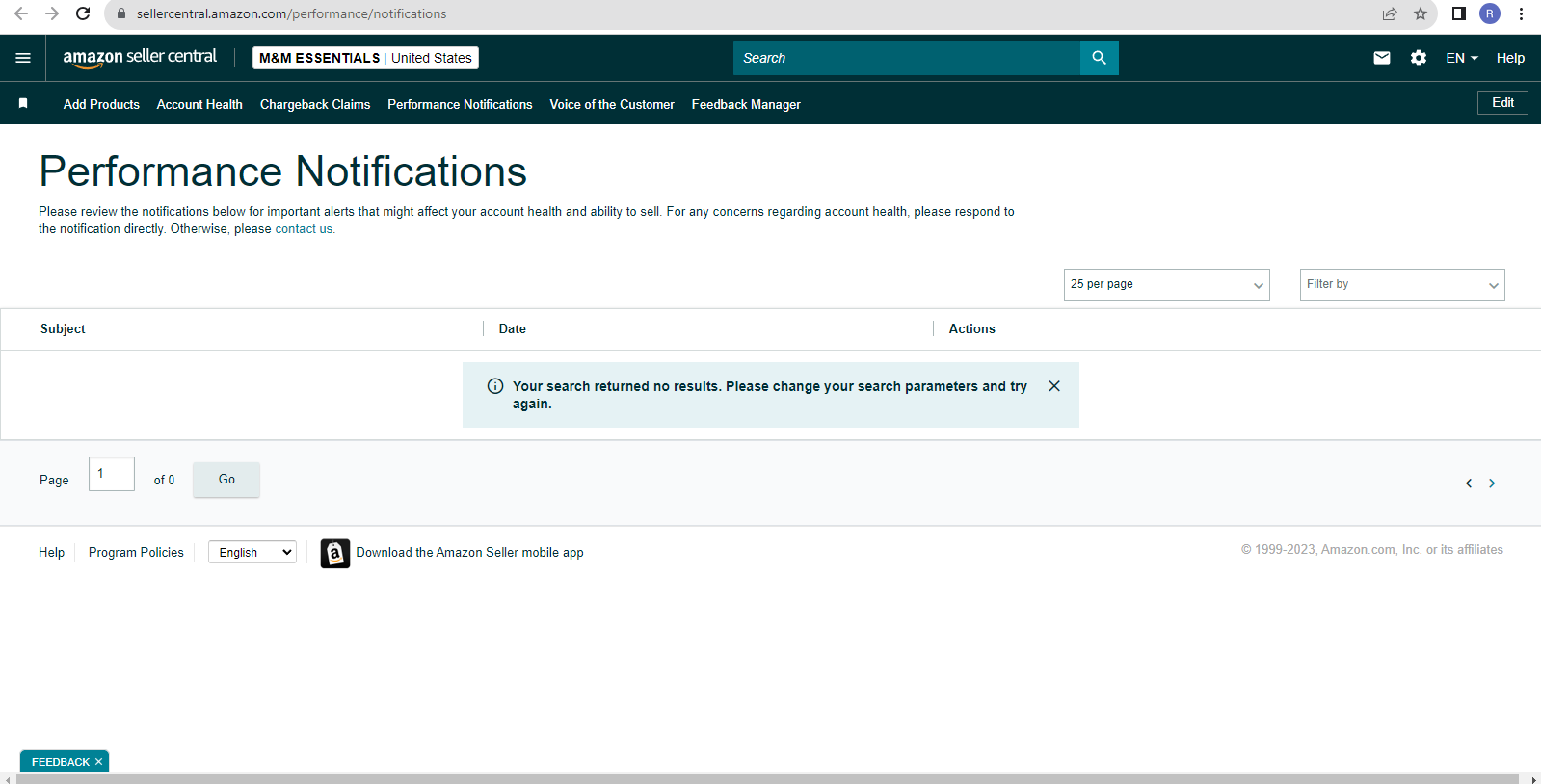Viewport: 1541px width, 784px height.
Task: Click the share page icon
Action: (1390, 13)
